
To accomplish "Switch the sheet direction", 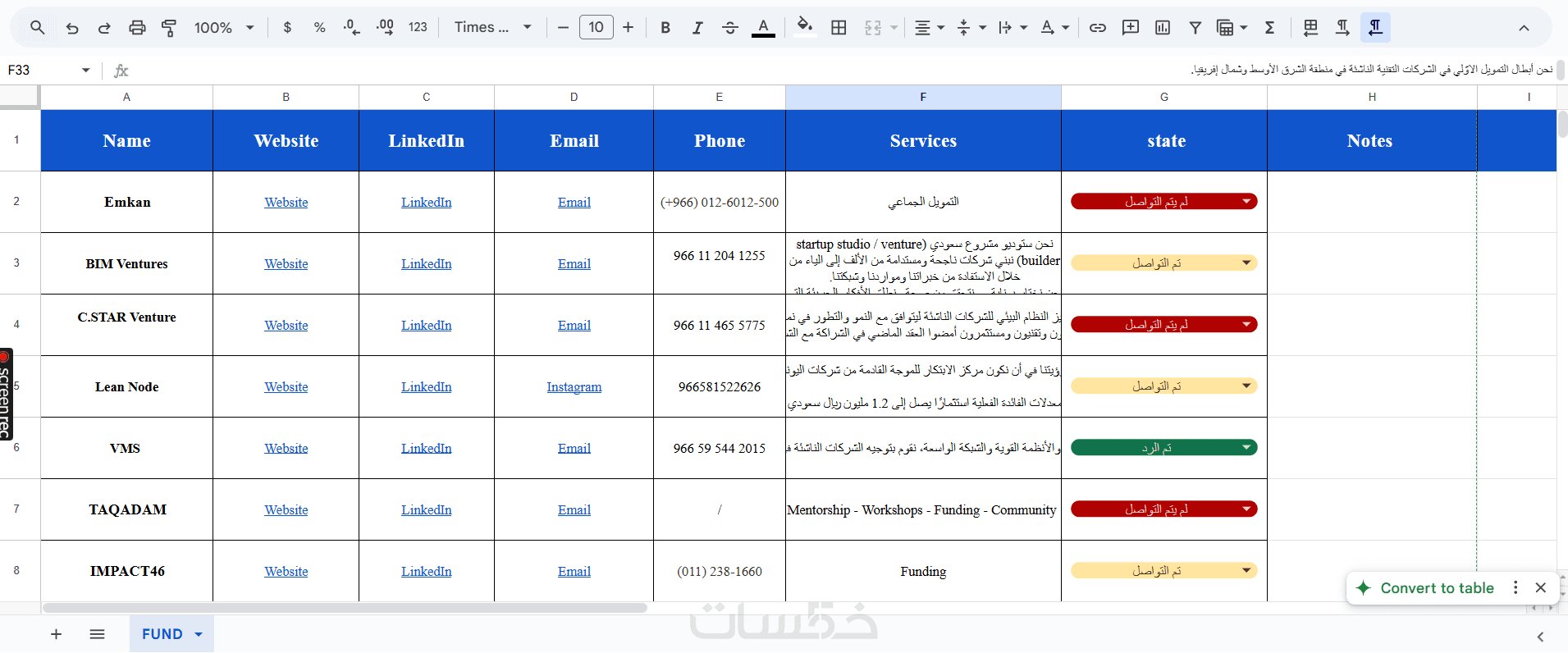I will [1311, 28].
